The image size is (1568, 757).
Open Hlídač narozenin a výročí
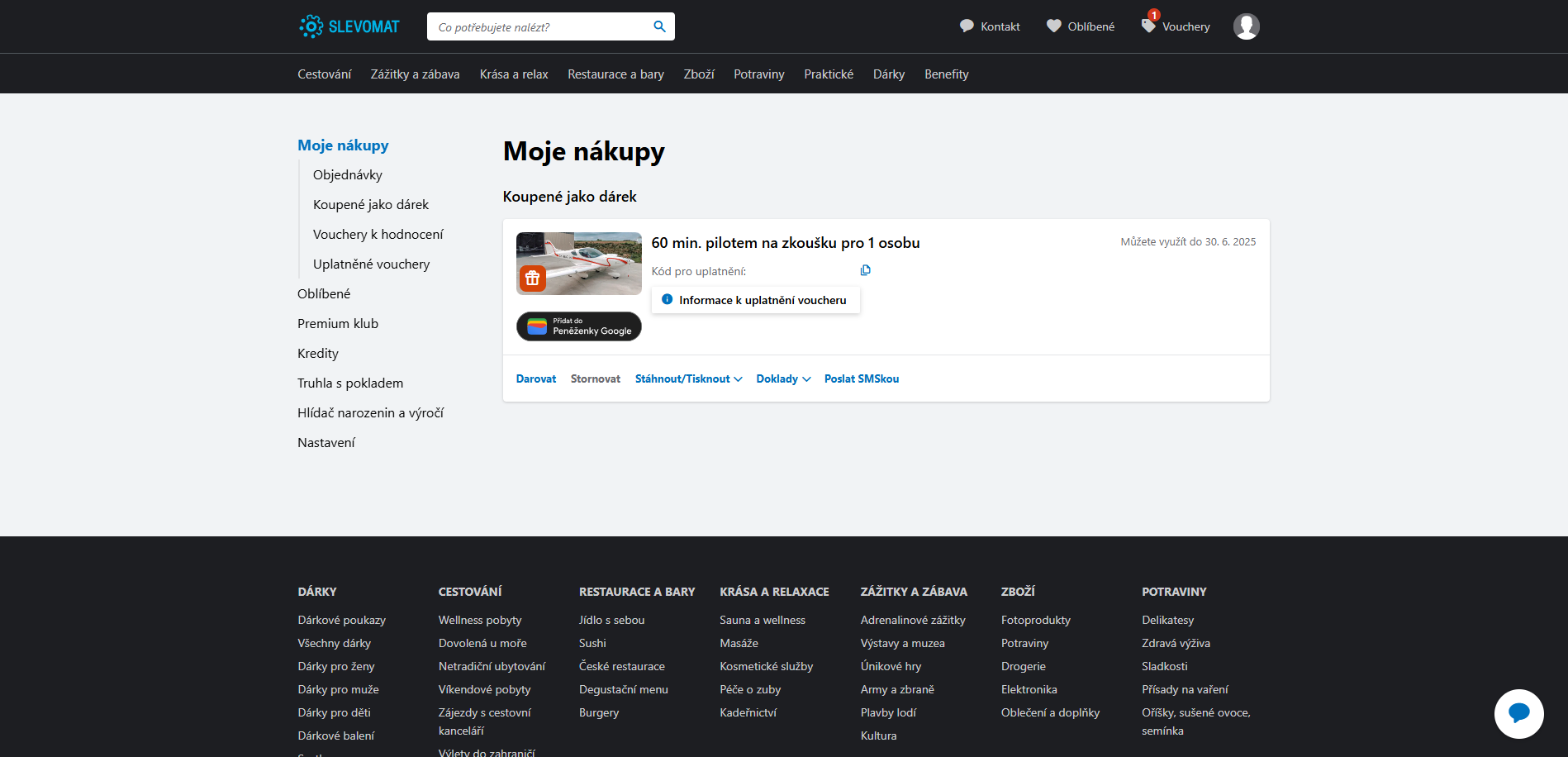point(371,413)
